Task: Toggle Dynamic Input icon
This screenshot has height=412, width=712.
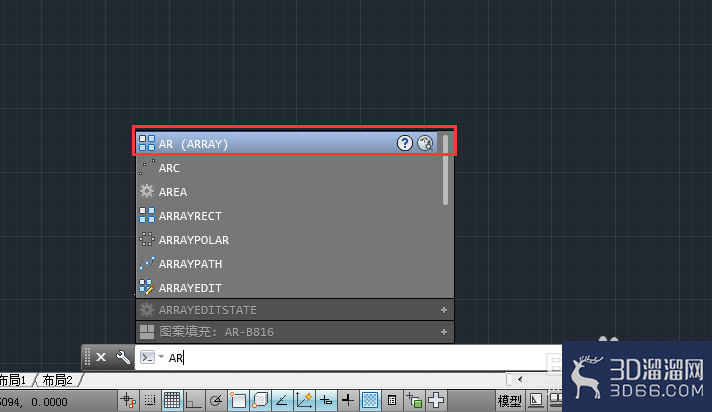Action: 326,401
